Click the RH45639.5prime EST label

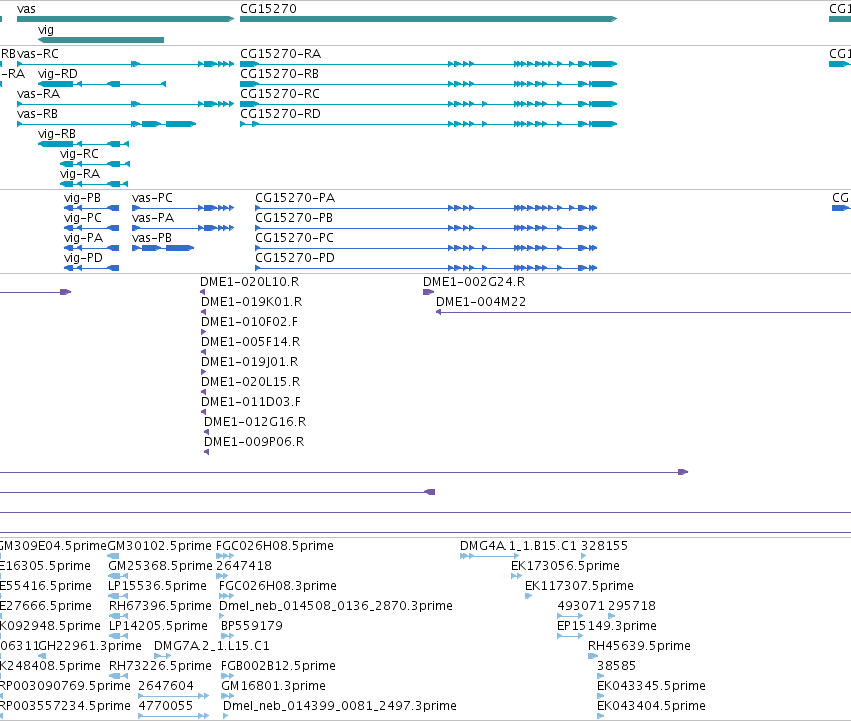click(x=640, y=646)
